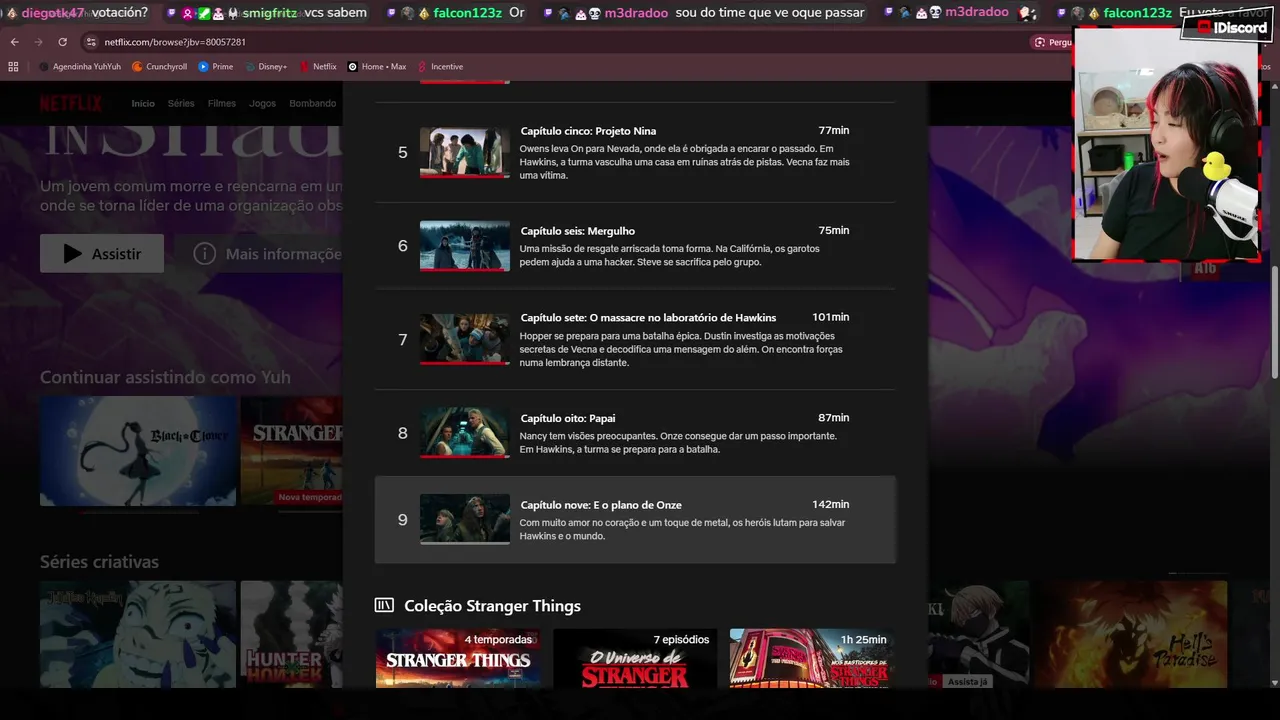Click the Mais informações button
This screenshot has height=720, width=1280.
click(x=258, y=254)
